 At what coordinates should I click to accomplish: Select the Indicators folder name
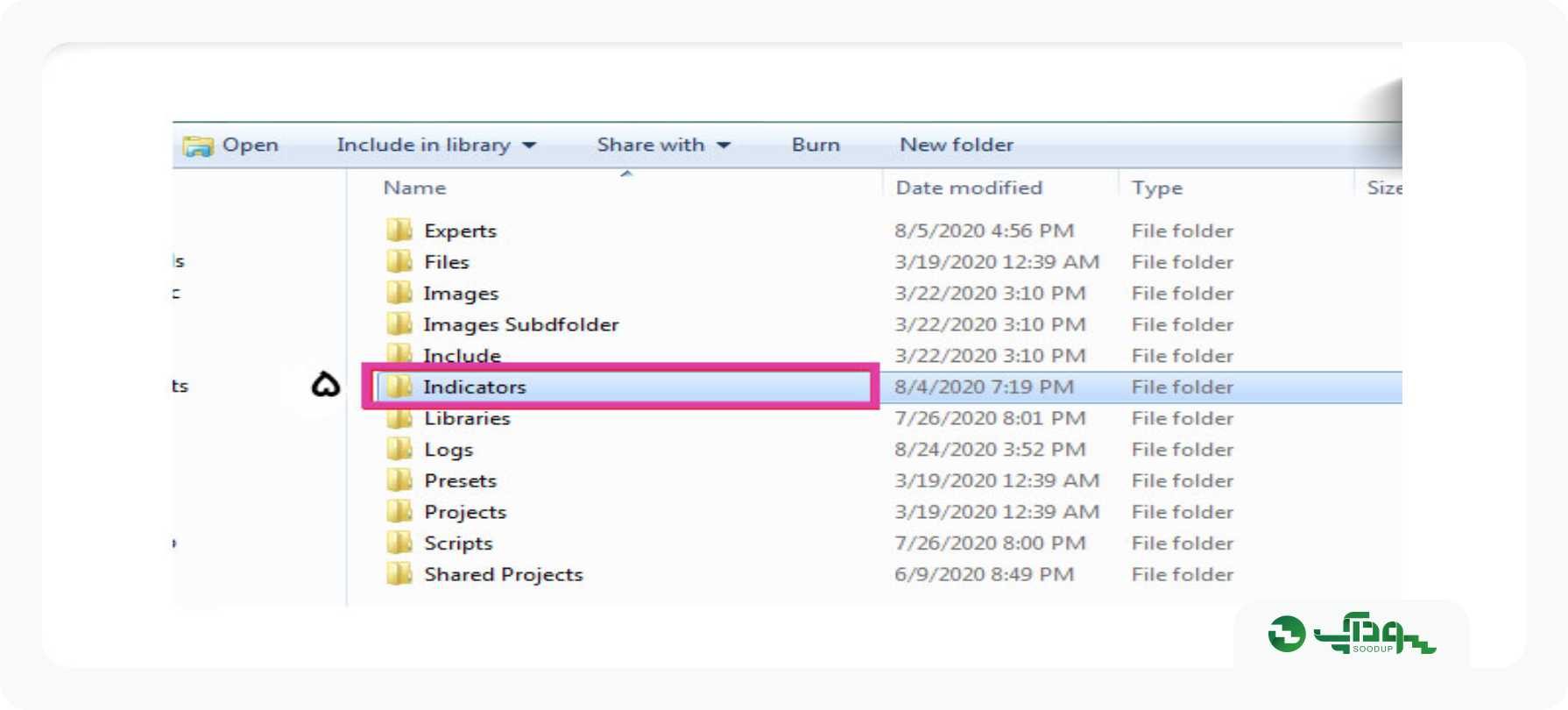tap(475, 387)
